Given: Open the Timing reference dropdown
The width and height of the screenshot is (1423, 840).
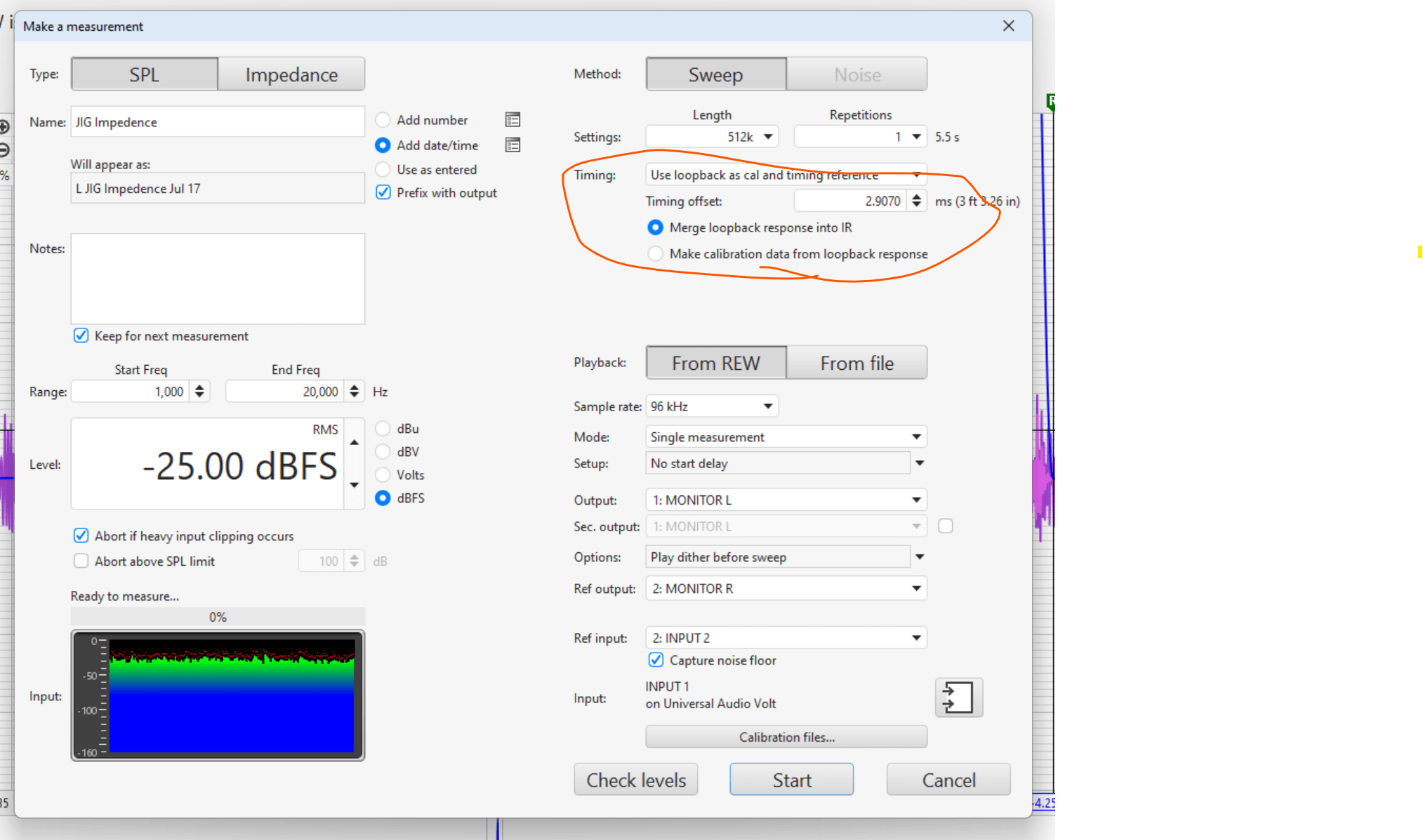Looking at the screenshot, I should pos(786,175).
